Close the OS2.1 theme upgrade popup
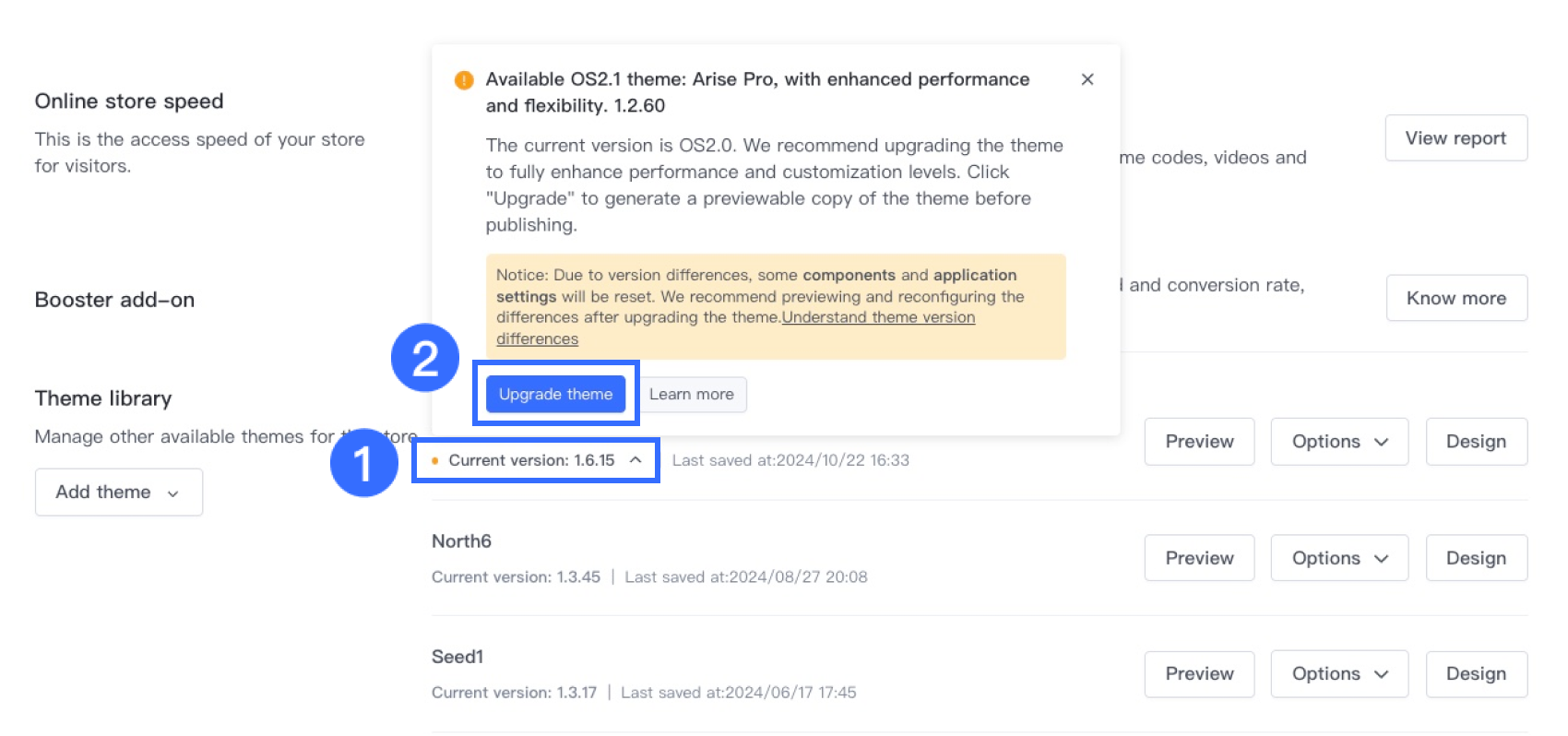This screenshot has height=736, width=1568. pyautogui.click(x=1087, y=79)
